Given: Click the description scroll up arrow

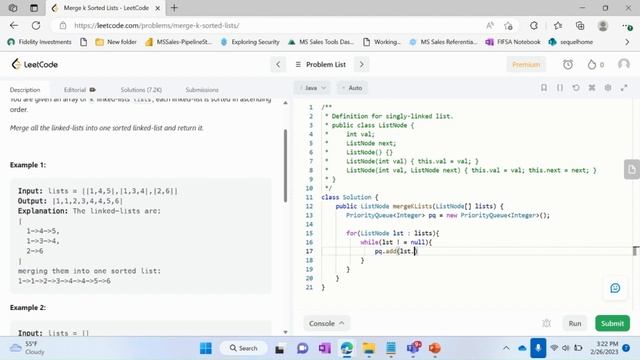Looking at the screenshot, I should click(285, 103).
